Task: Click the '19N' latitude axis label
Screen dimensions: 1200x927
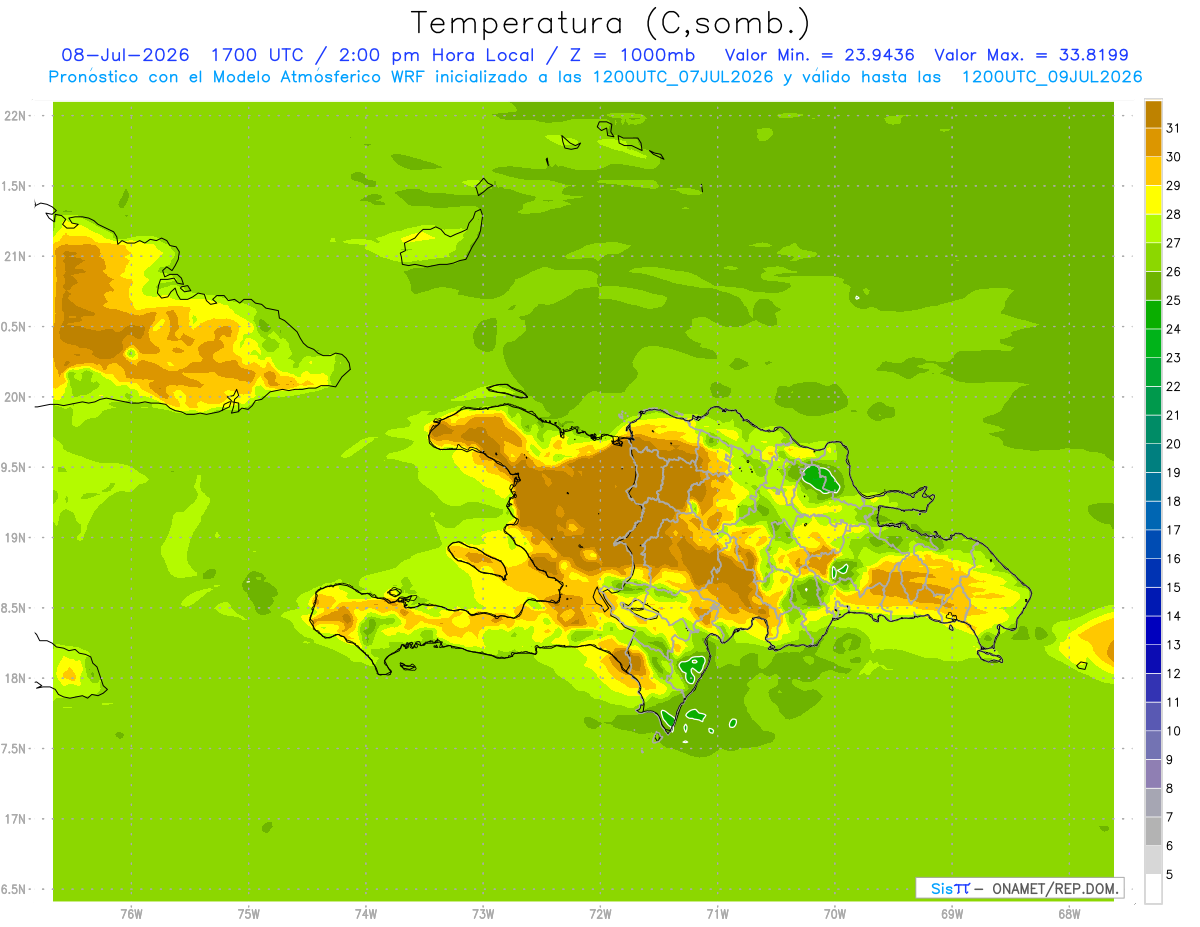Action: coord(15,537)
